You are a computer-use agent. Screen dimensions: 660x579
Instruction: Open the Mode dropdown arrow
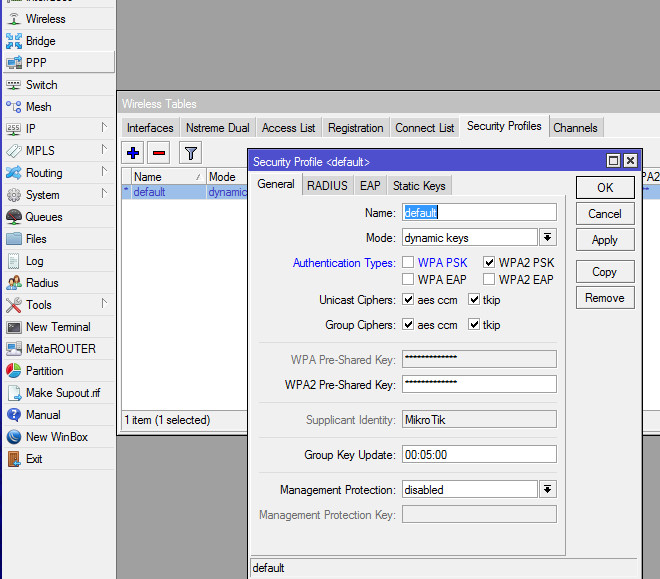548,238
